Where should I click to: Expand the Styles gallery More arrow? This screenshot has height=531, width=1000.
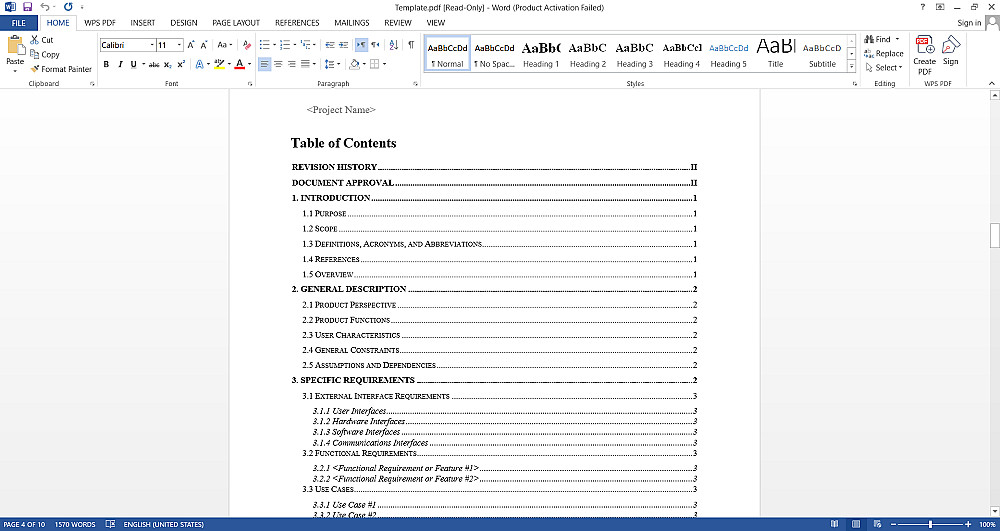[x=851, y=66]
